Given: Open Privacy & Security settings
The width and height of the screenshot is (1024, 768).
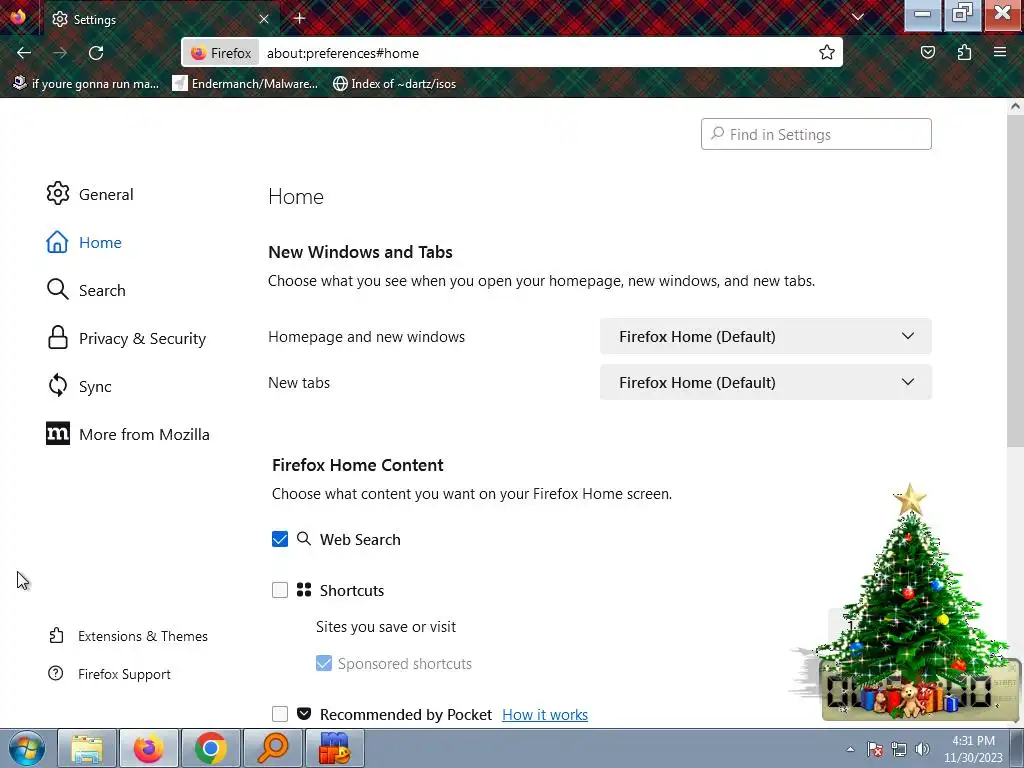Looking at the screenshot, I should (x=126, y=338).
